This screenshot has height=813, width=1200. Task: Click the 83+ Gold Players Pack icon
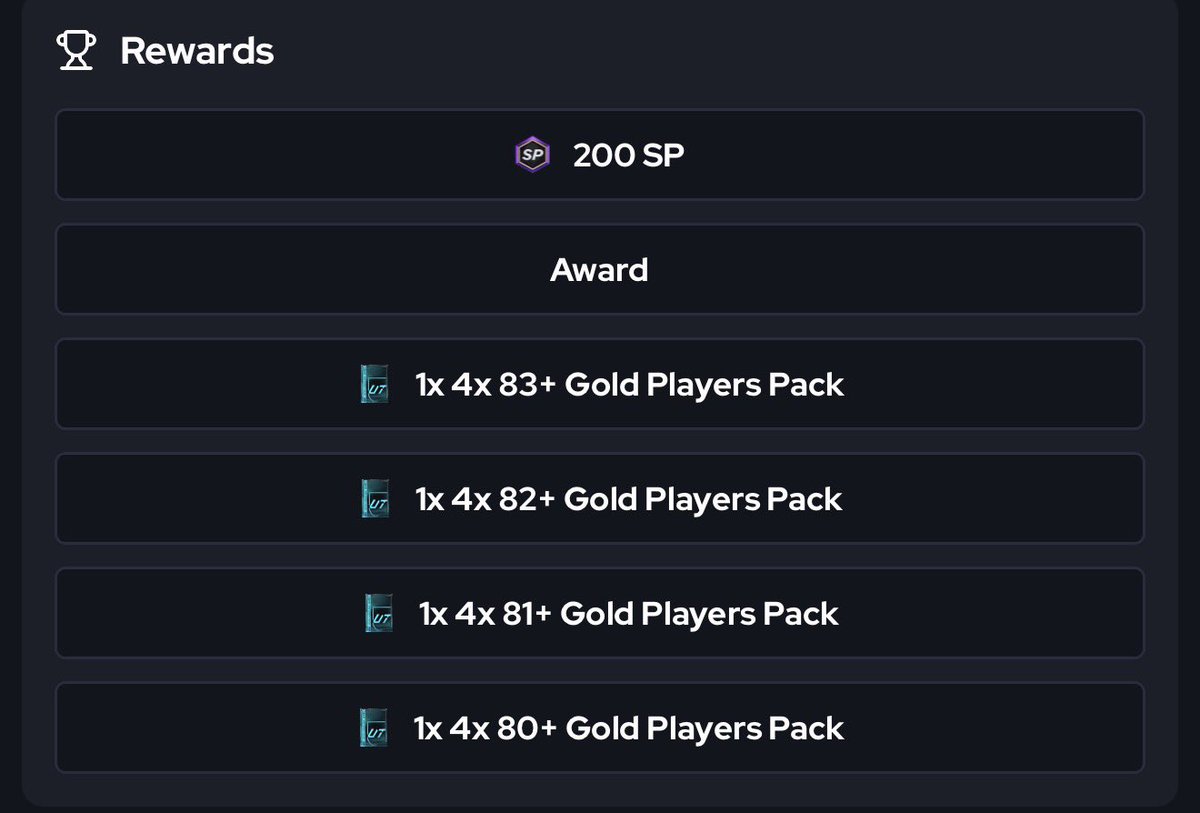point(374,384)
